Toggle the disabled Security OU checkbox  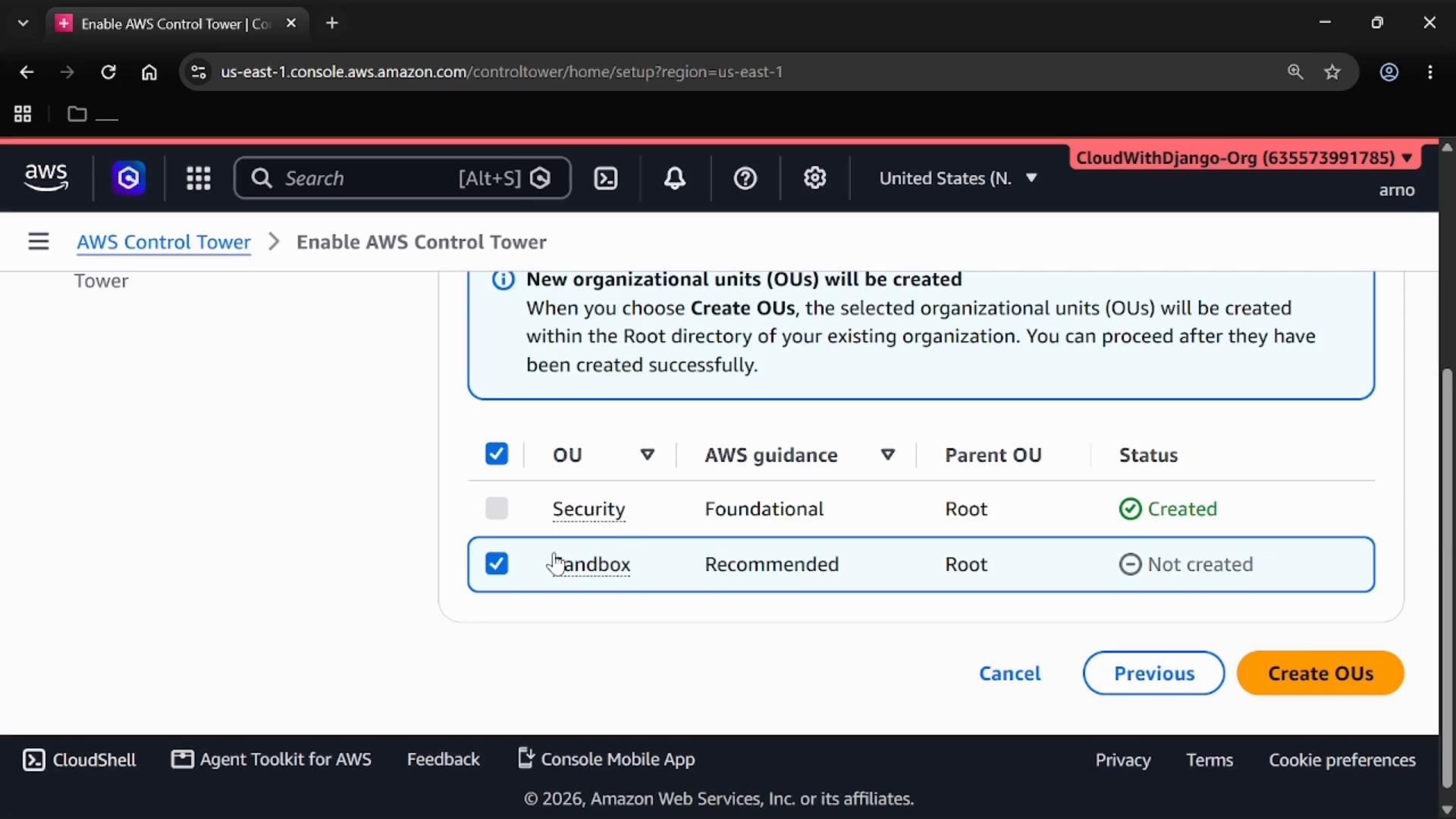pyautogui.click(x=497, y=508)
